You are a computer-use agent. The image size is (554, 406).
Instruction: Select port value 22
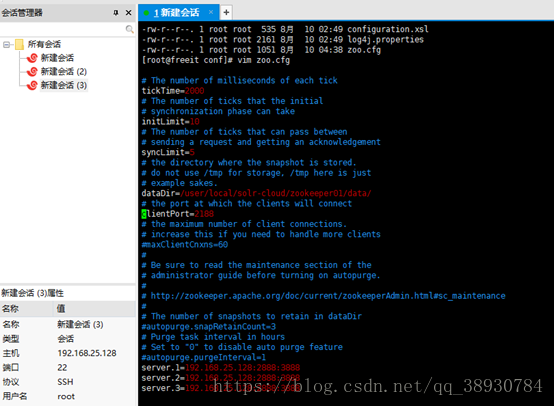(62, 367)
